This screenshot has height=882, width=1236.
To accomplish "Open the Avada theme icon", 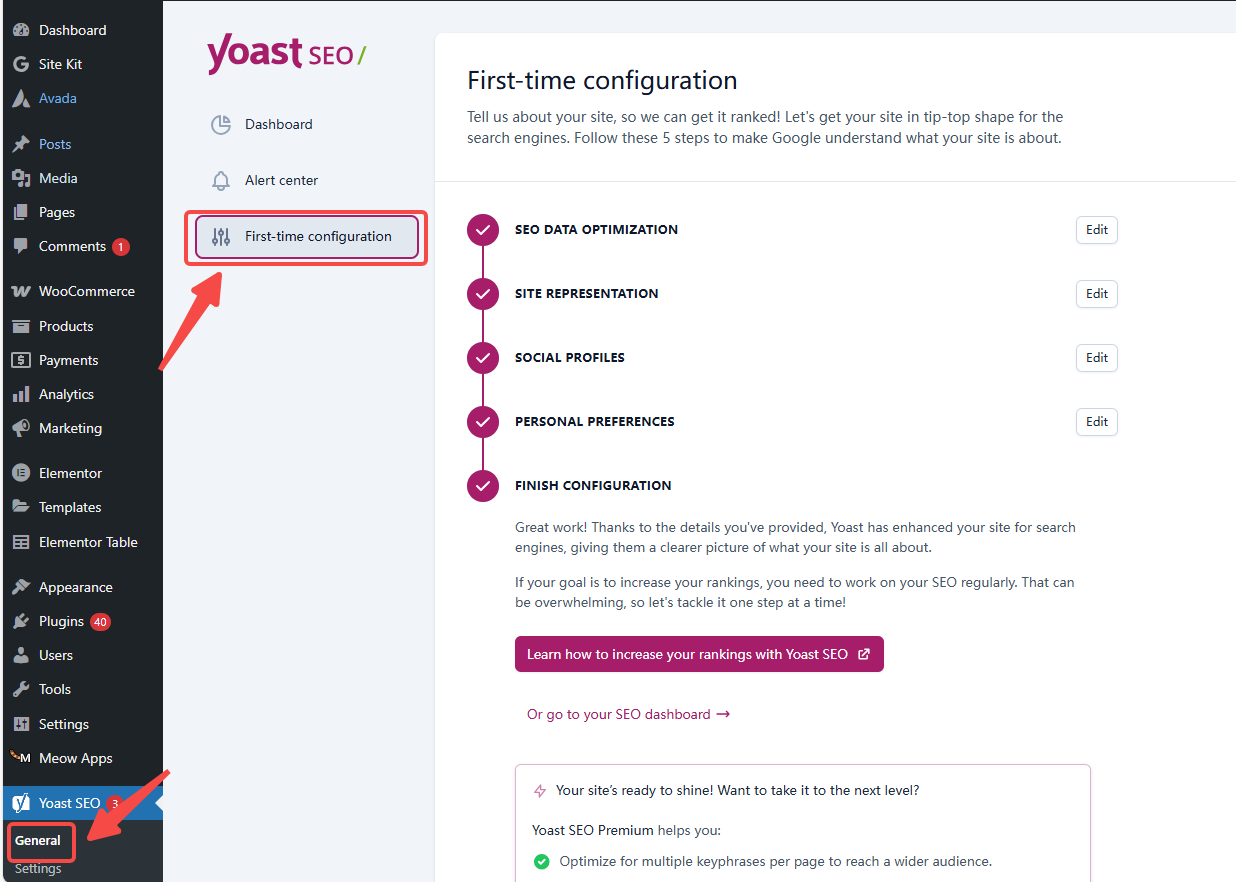I will pos(22,98).
